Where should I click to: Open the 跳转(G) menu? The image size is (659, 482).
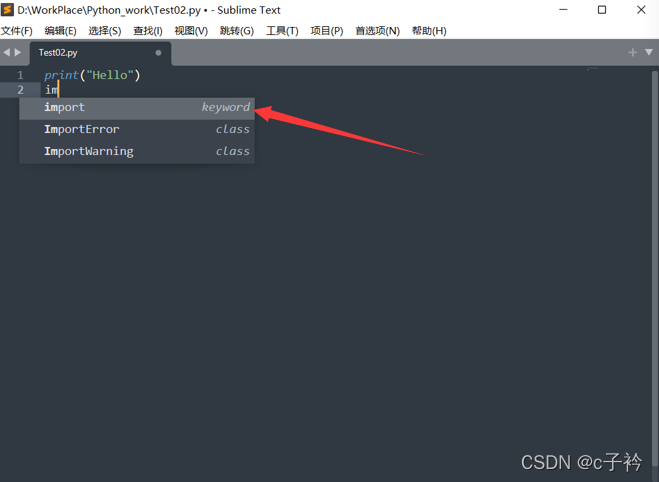coord(237,31)
